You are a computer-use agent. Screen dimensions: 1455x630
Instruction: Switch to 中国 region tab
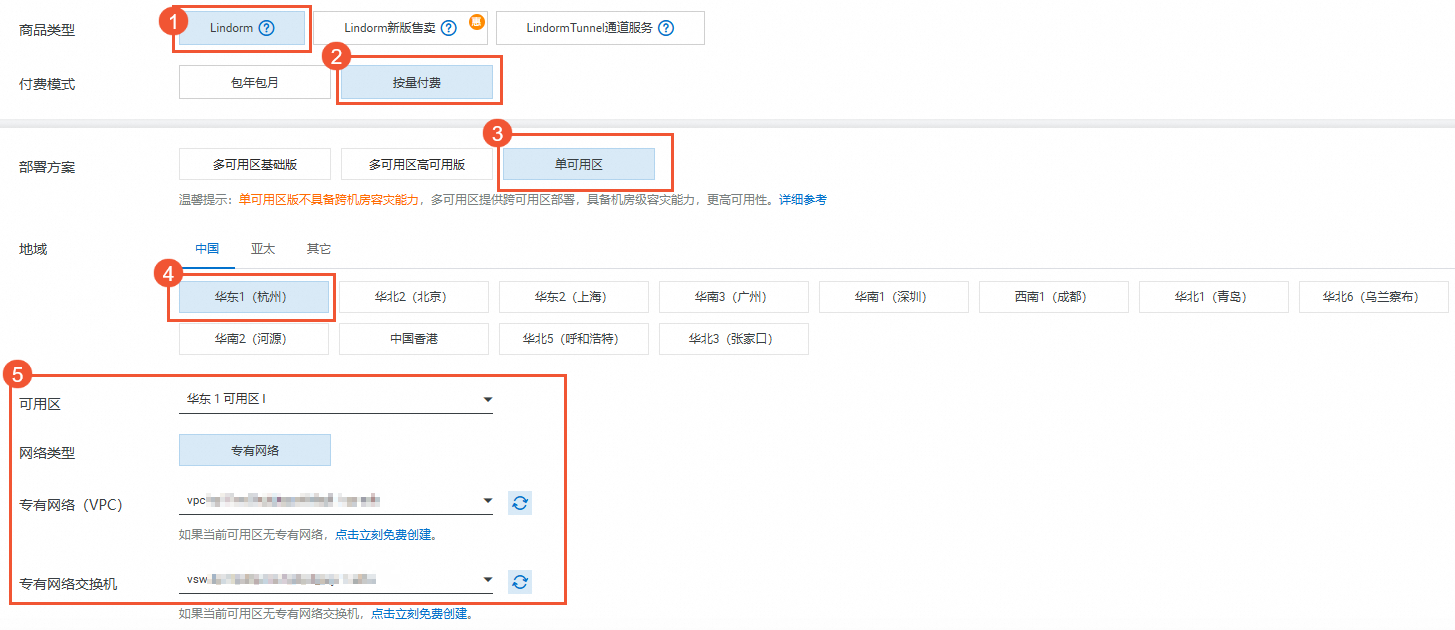pyautogui.click(x=207, y=249)
